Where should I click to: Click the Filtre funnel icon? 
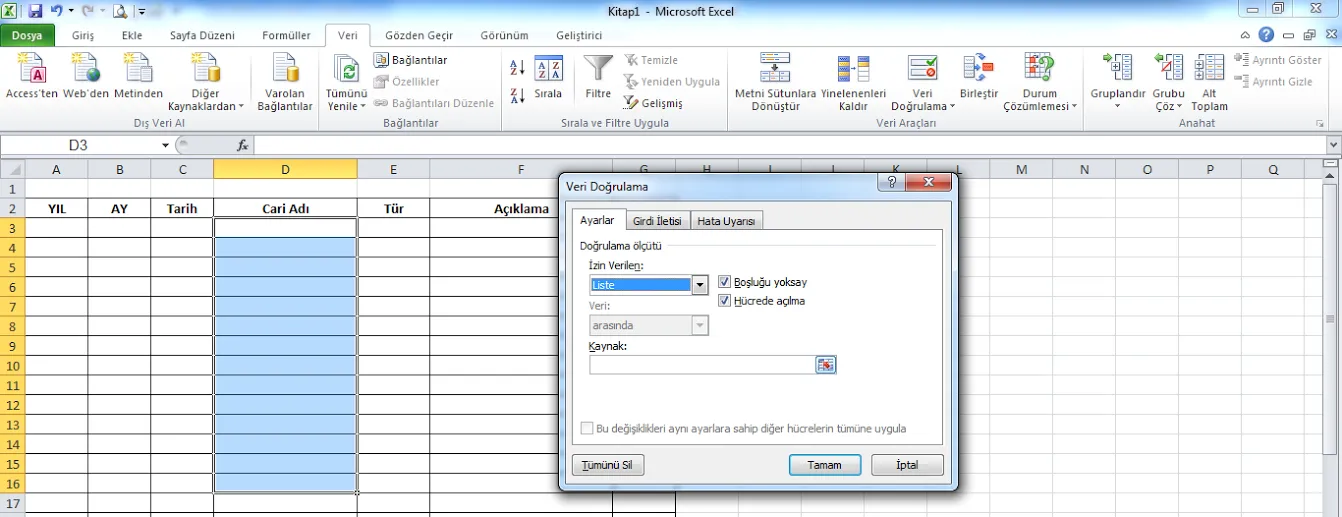598,70
